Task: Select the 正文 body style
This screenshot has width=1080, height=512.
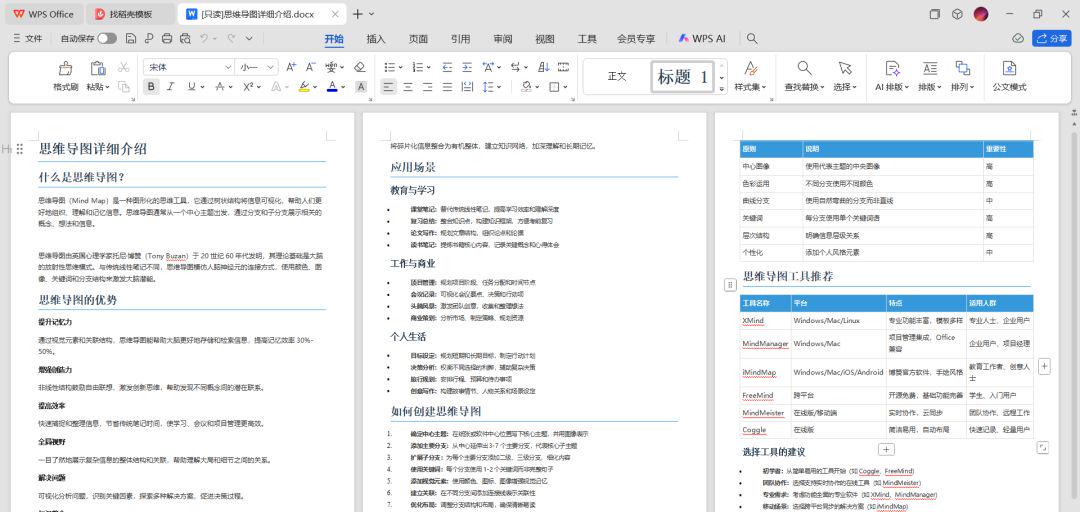Action: point(617,76)
